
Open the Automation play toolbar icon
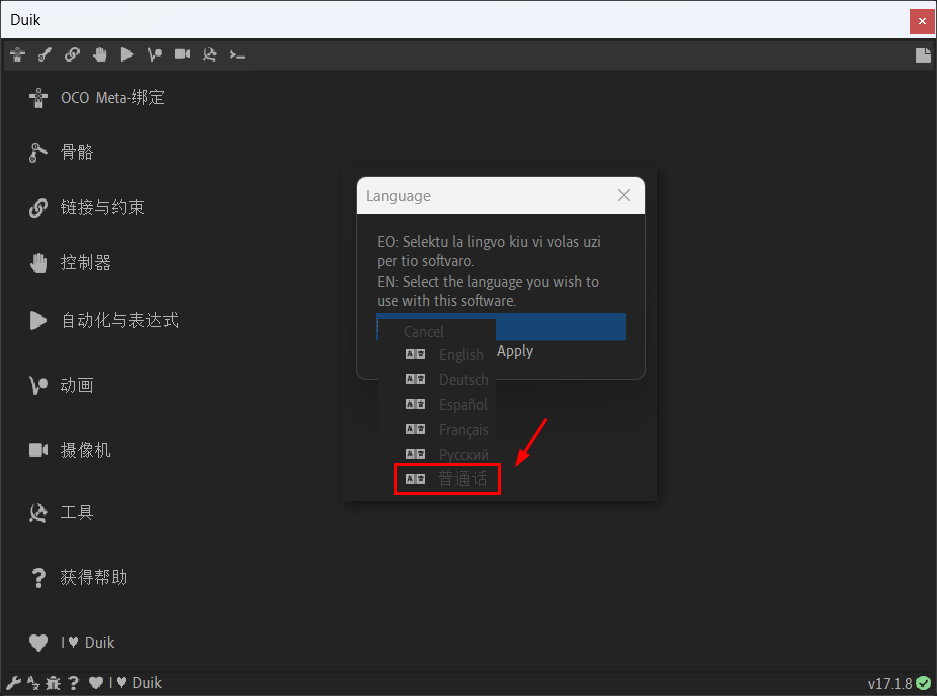(127, 55)
